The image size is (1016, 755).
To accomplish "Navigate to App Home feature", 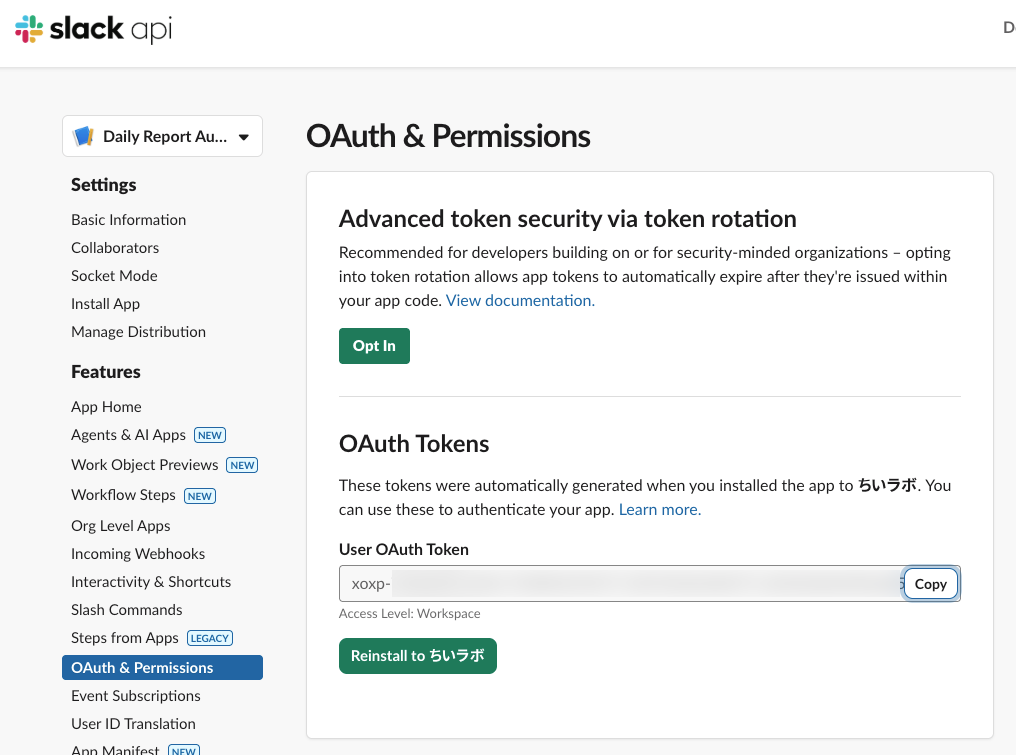I will [106, 406].
